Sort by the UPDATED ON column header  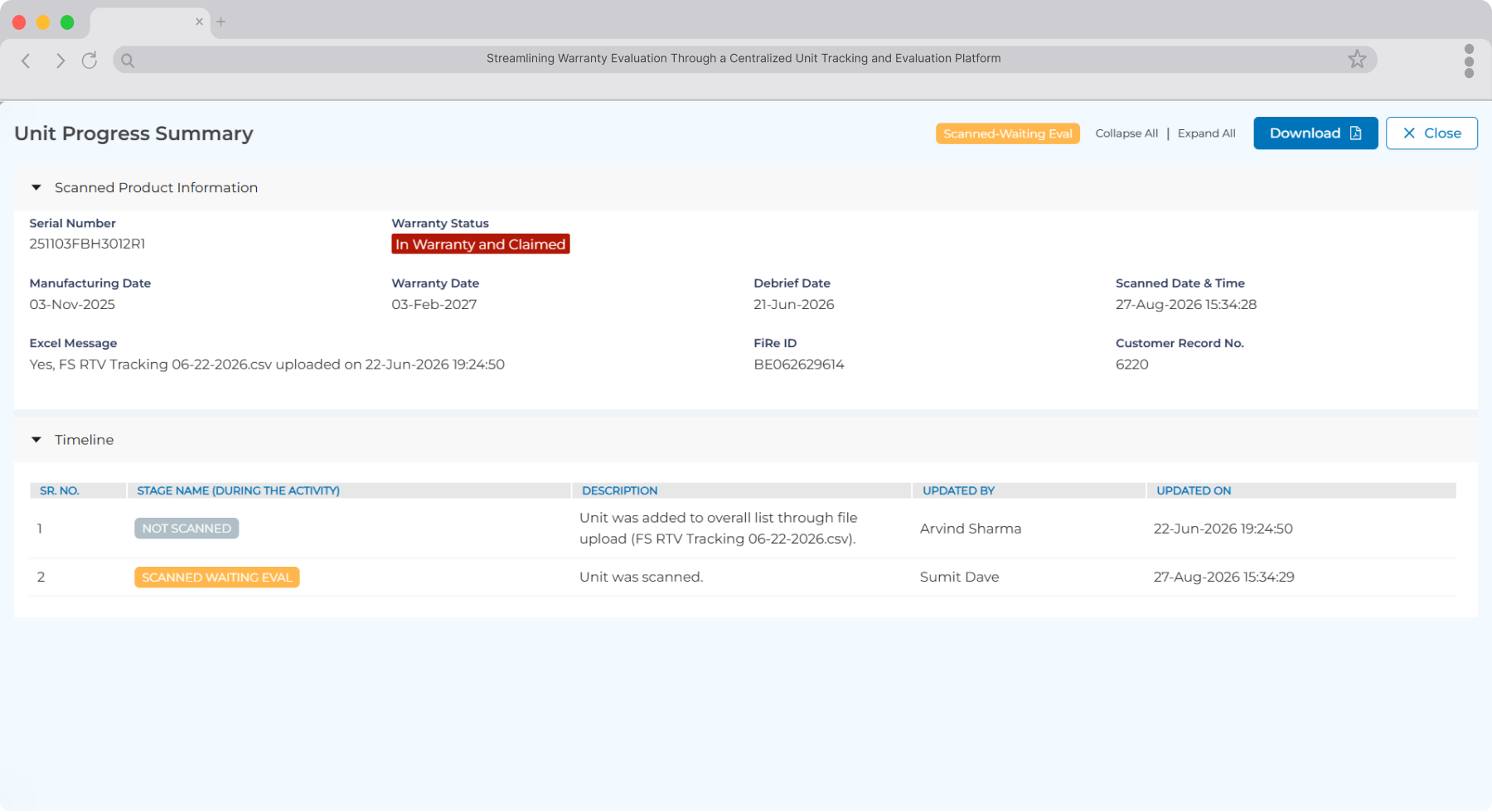pos(1194,491)
